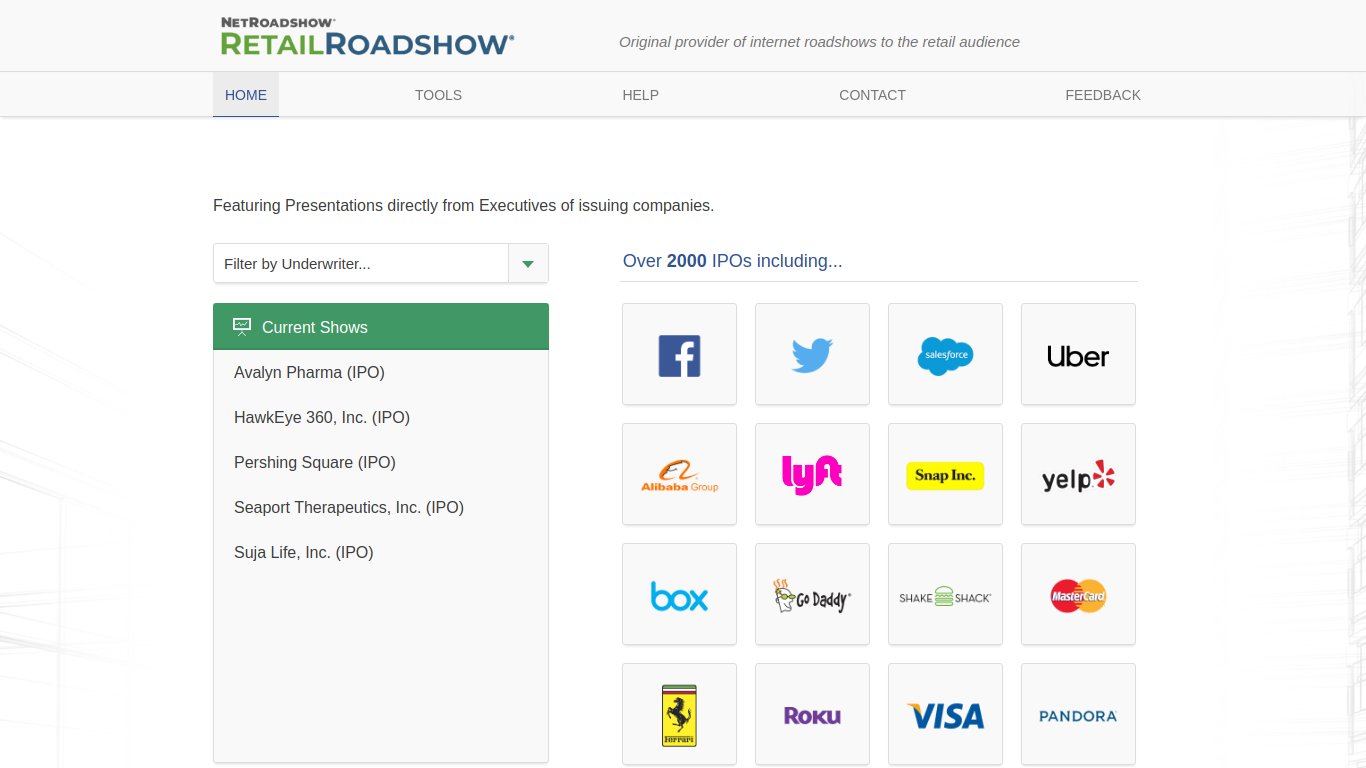Click the purple Roku logo tile
This screenshot has height=768, width=1366.
(812, 714)
